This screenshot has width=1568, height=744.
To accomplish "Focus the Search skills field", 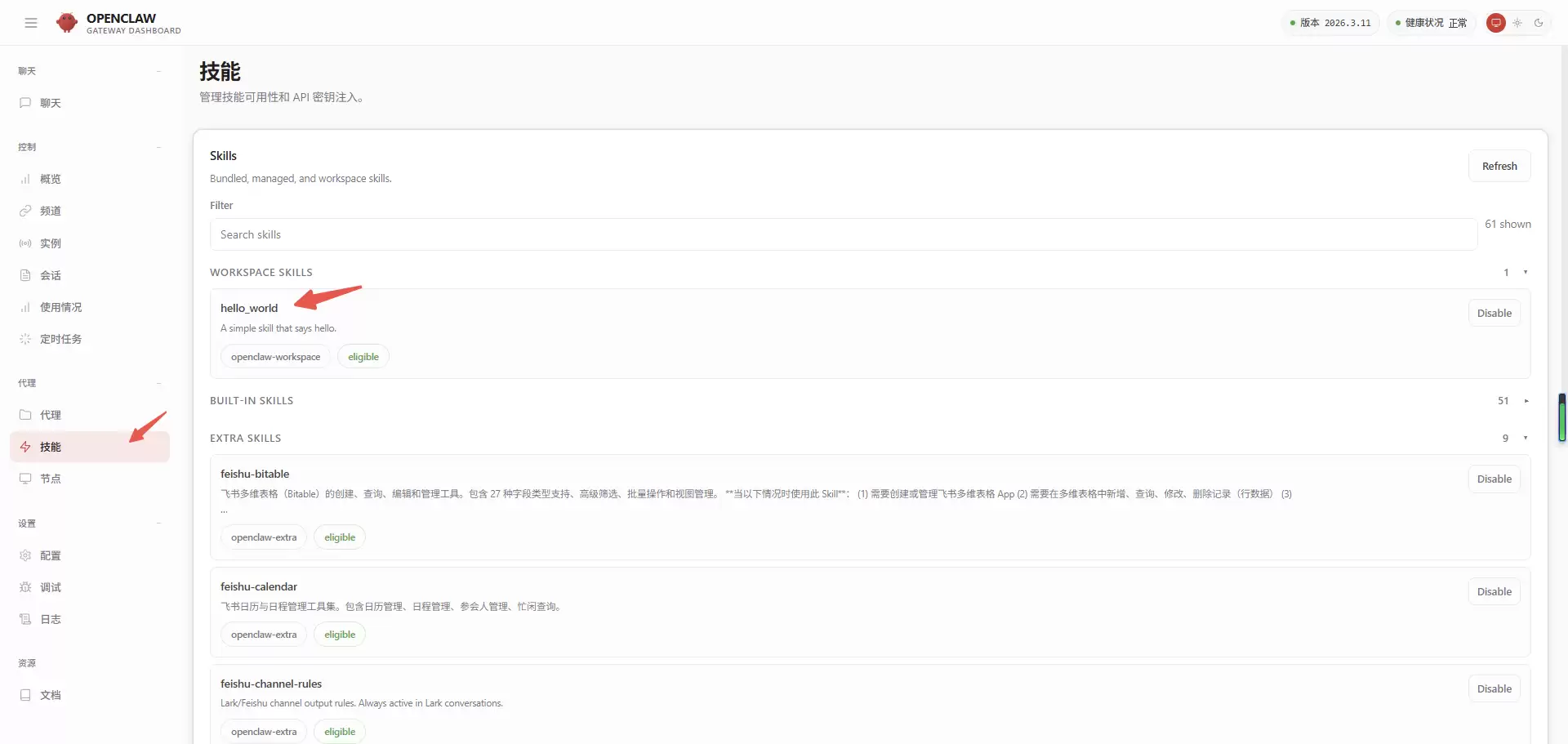I will coord(843,234).
